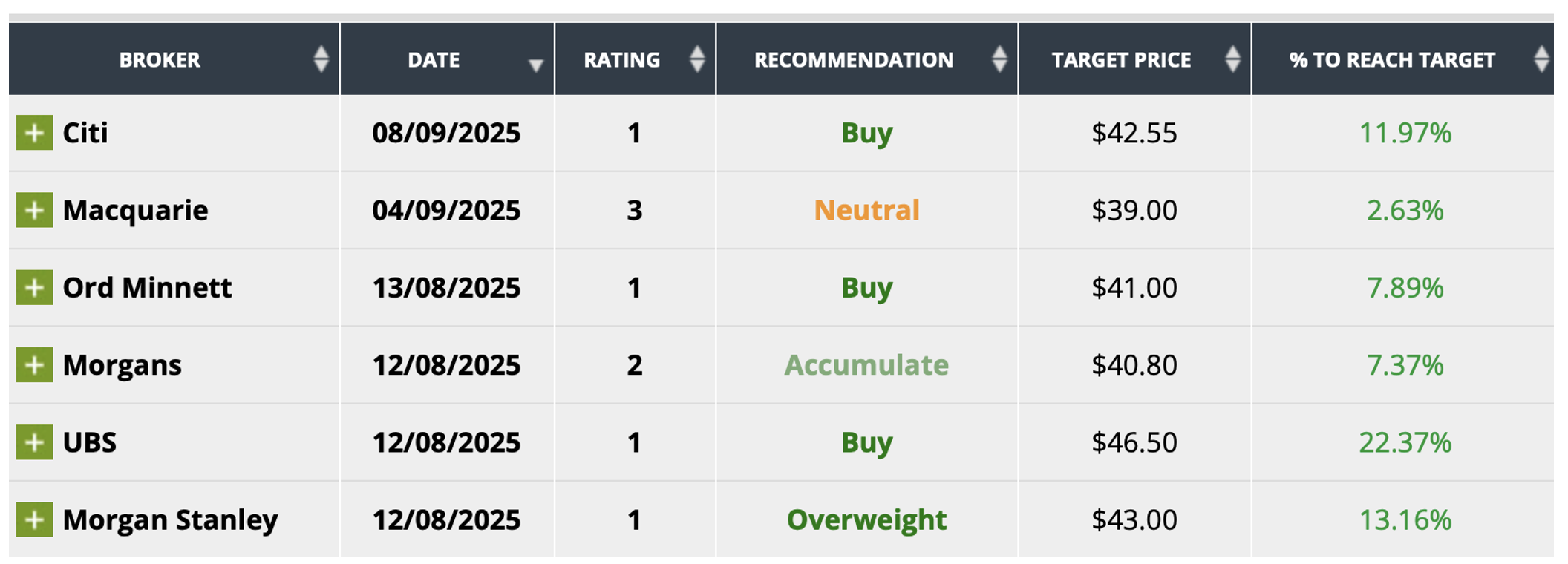Click the plus icon beside Morgan Stanley
The width and height of the screenshot is (1568, 564).
tap(34, 519)
